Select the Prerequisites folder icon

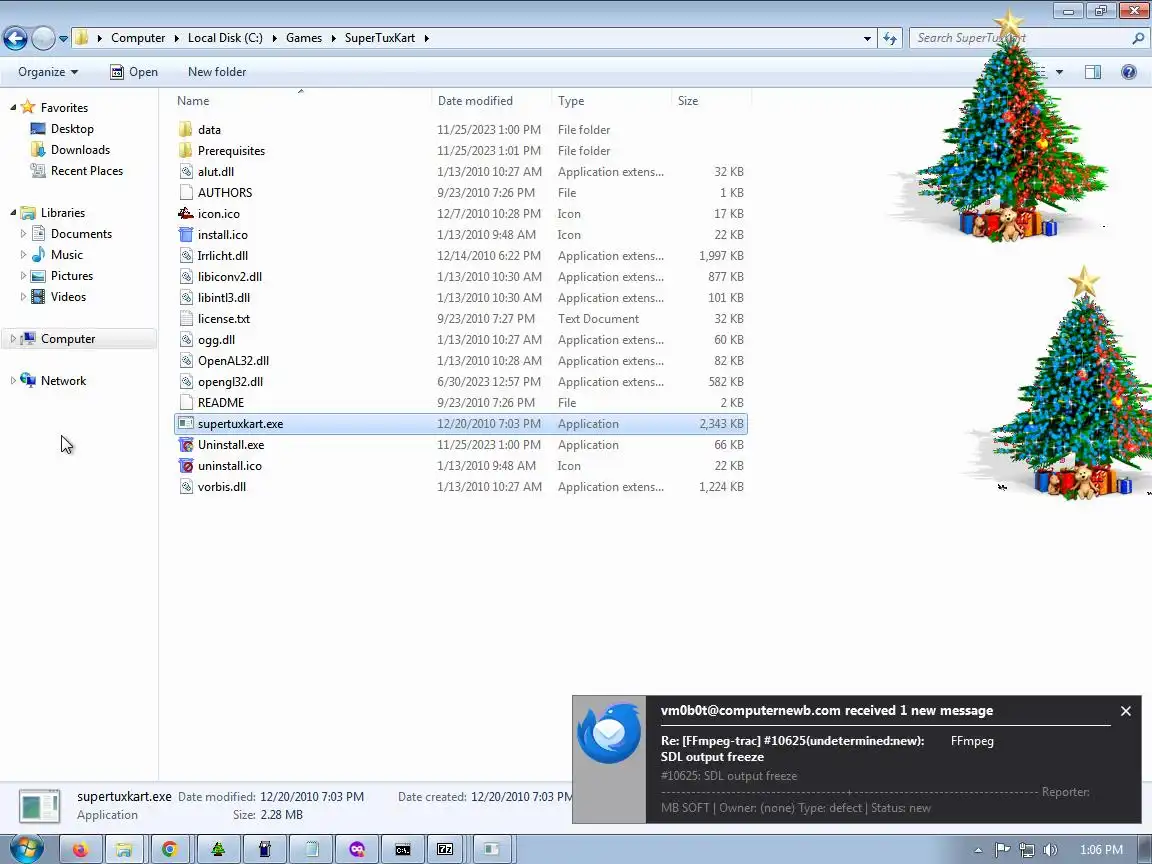[x=186, y=151]
